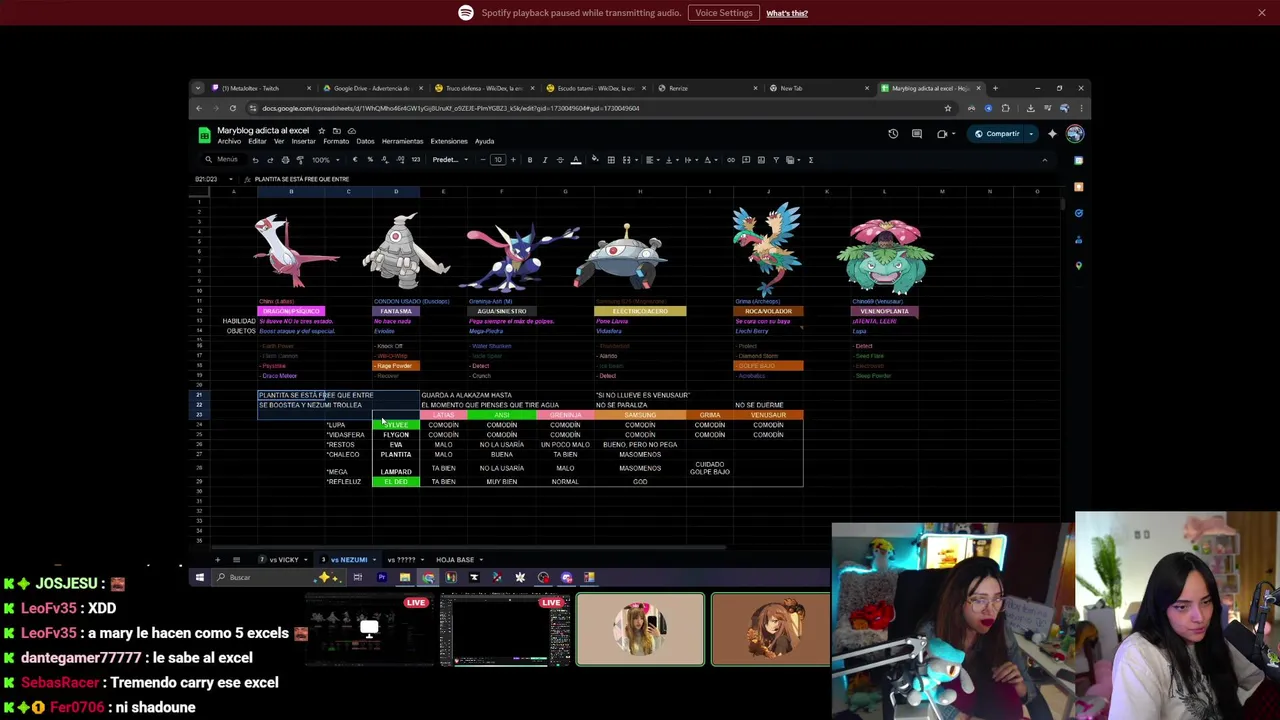
Task: Switch to the vs VICKY sheet tab
Action: point(283,560)
